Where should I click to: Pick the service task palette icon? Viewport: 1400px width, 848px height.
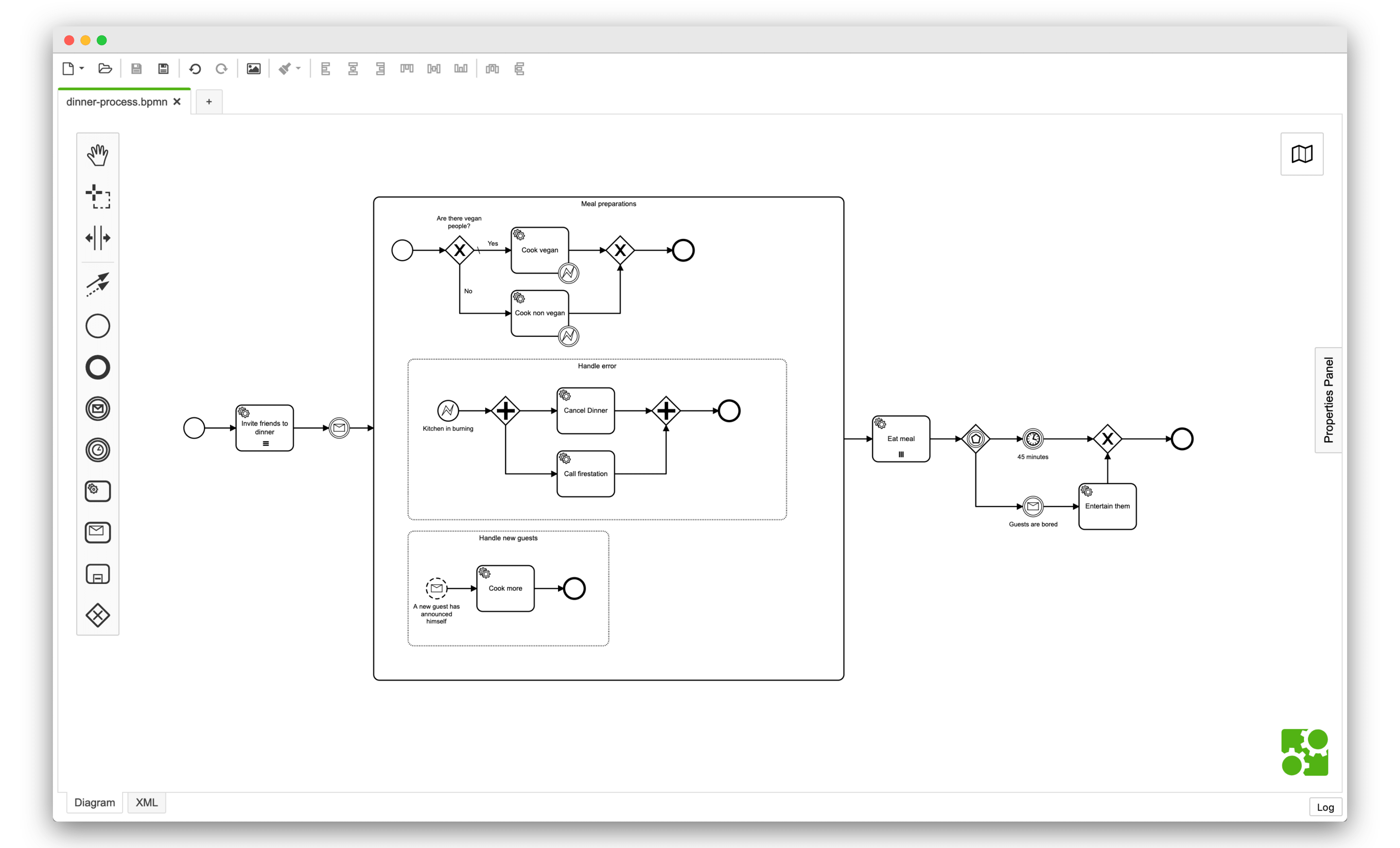point(98,491)
